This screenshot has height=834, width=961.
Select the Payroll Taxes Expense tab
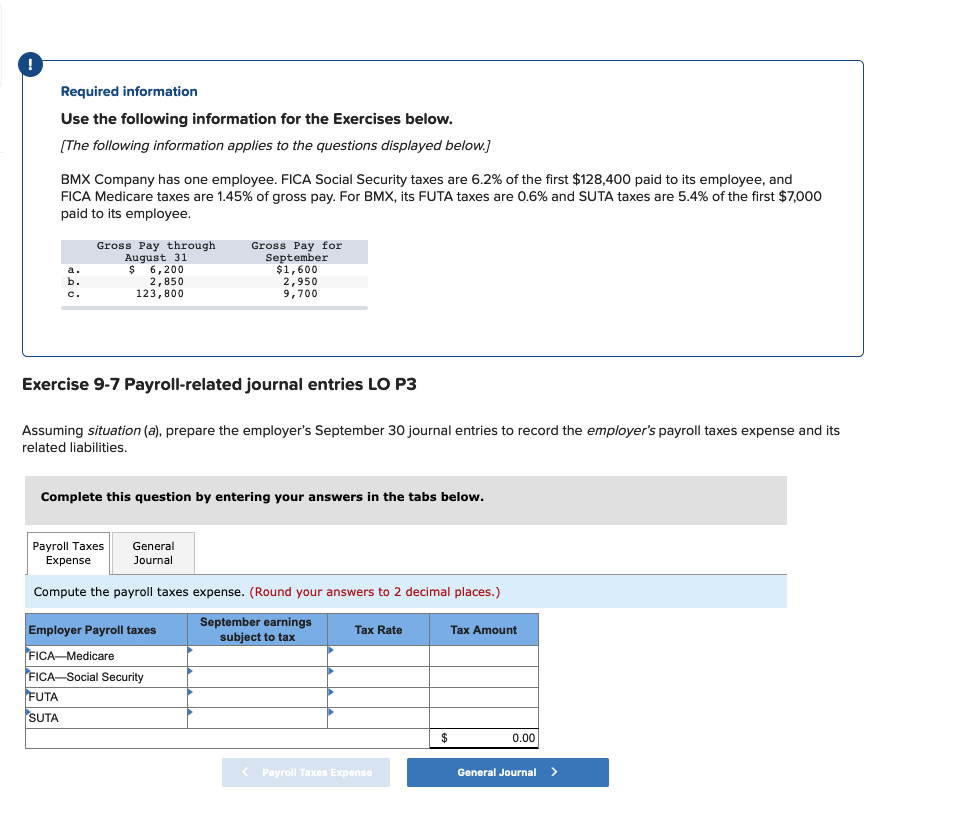click(x=67, y=553)
